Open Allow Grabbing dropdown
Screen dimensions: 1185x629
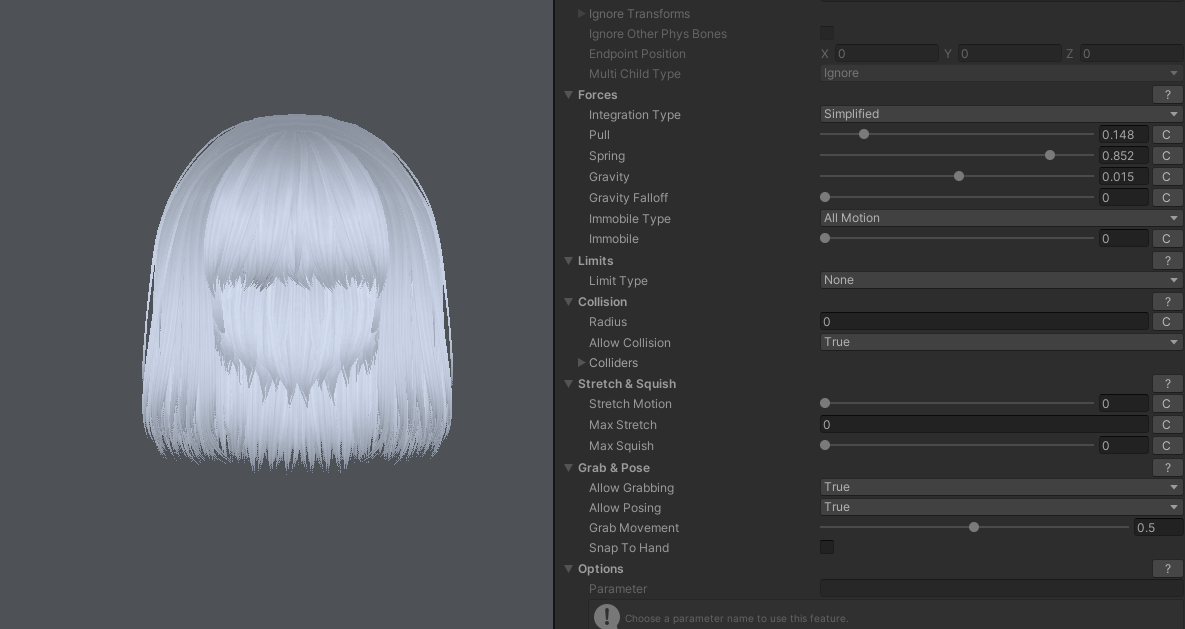coord(1001,487)
